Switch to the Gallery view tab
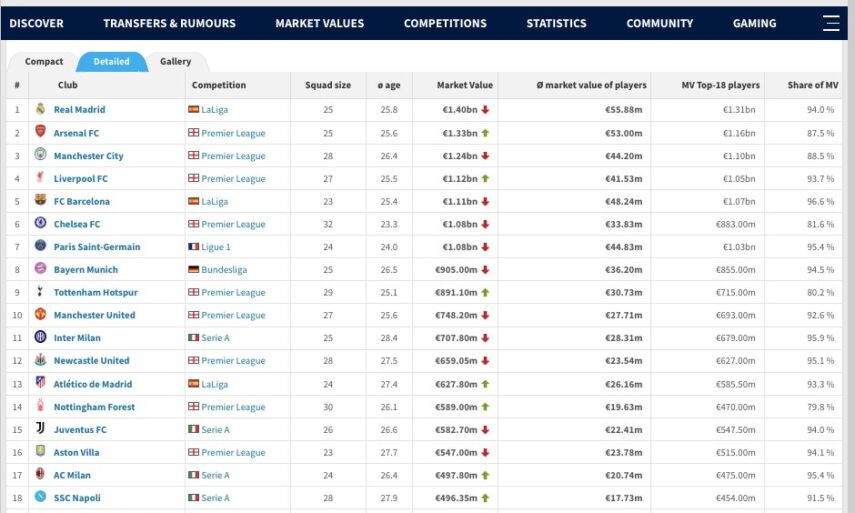The height and width of the screenshot is (513, 855). [176, 62]
